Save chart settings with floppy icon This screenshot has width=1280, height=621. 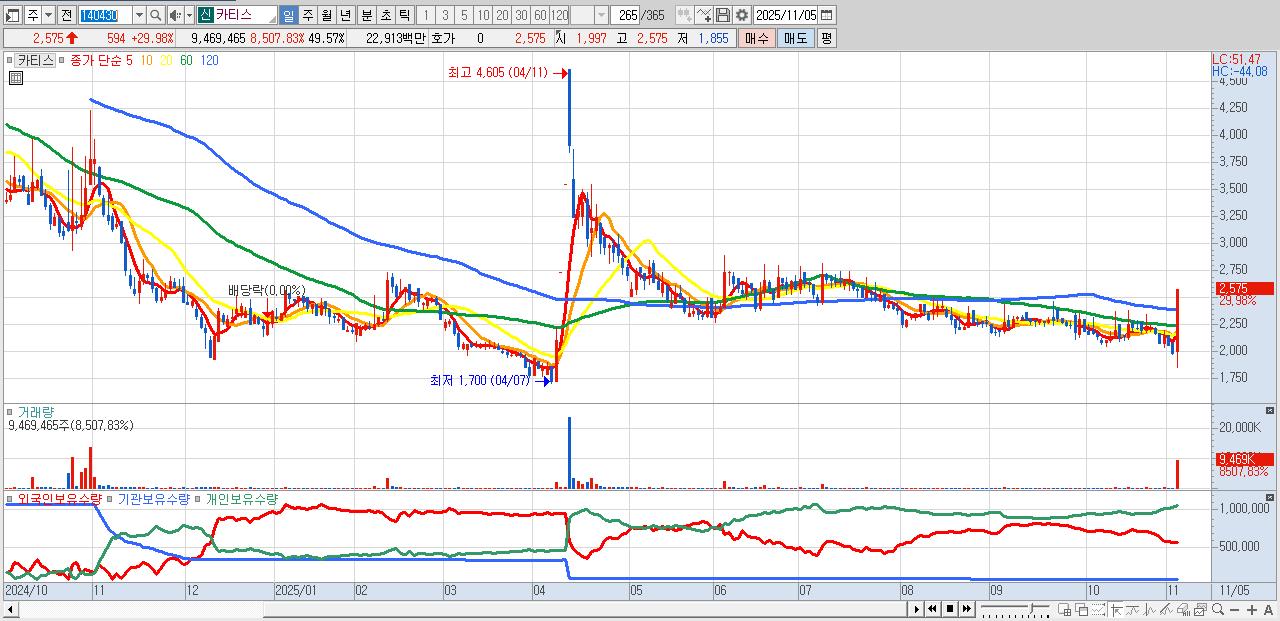(x=723, y=15)
